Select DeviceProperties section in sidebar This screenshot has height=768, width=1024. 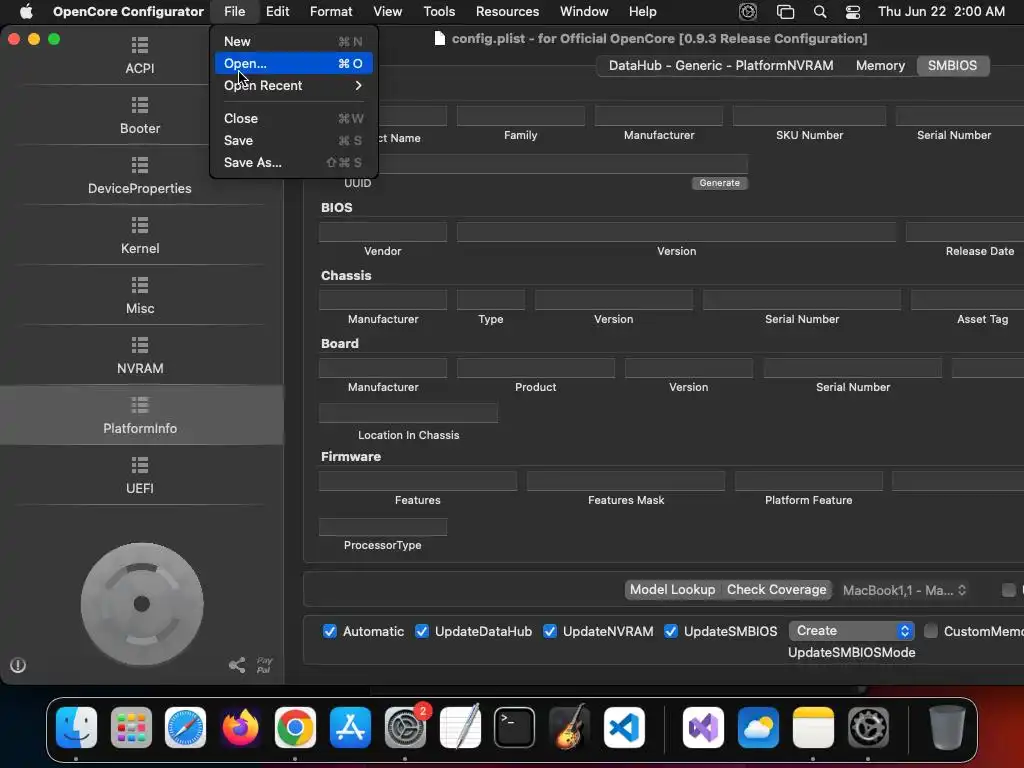click(x=140, y=176)
